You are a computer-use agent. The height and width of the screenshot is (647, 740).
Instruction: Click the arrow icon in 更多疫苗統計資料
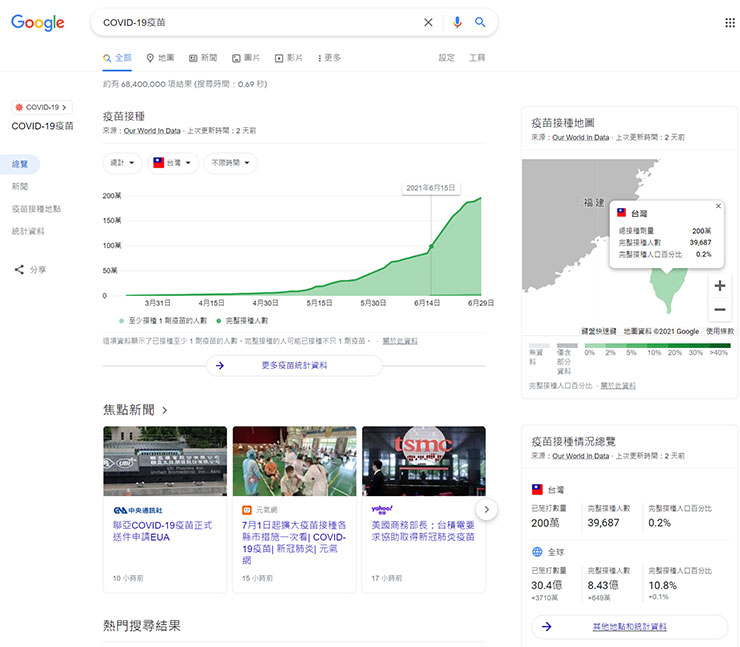[x=220, y=365]
